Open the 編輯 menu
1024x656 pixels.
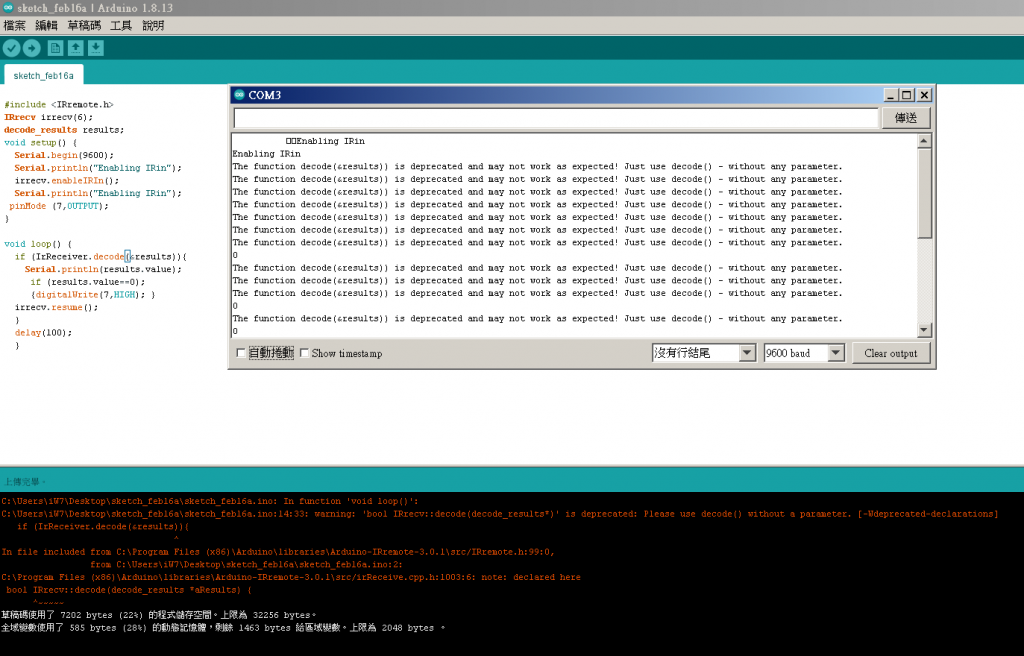click(46, 25)
